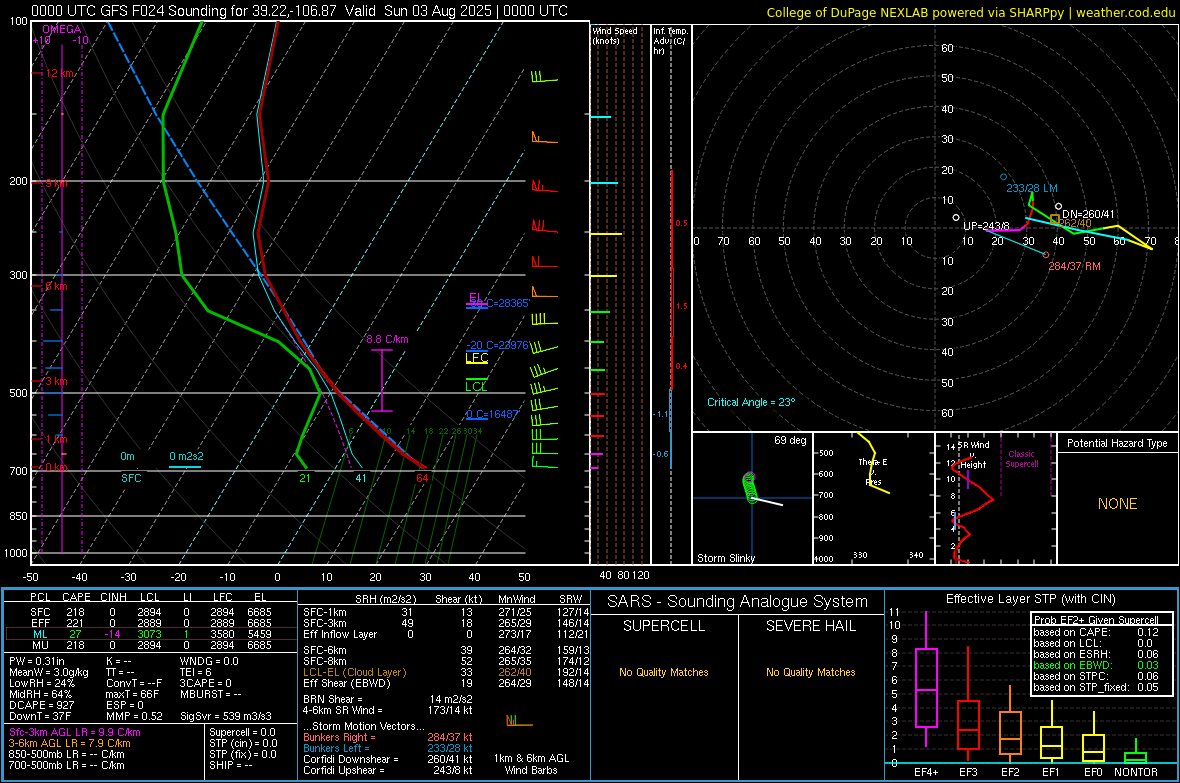Click the Inf. Temp. Adv. panel header
This screenshot has height=783, width=1180.
pos(670,41)
